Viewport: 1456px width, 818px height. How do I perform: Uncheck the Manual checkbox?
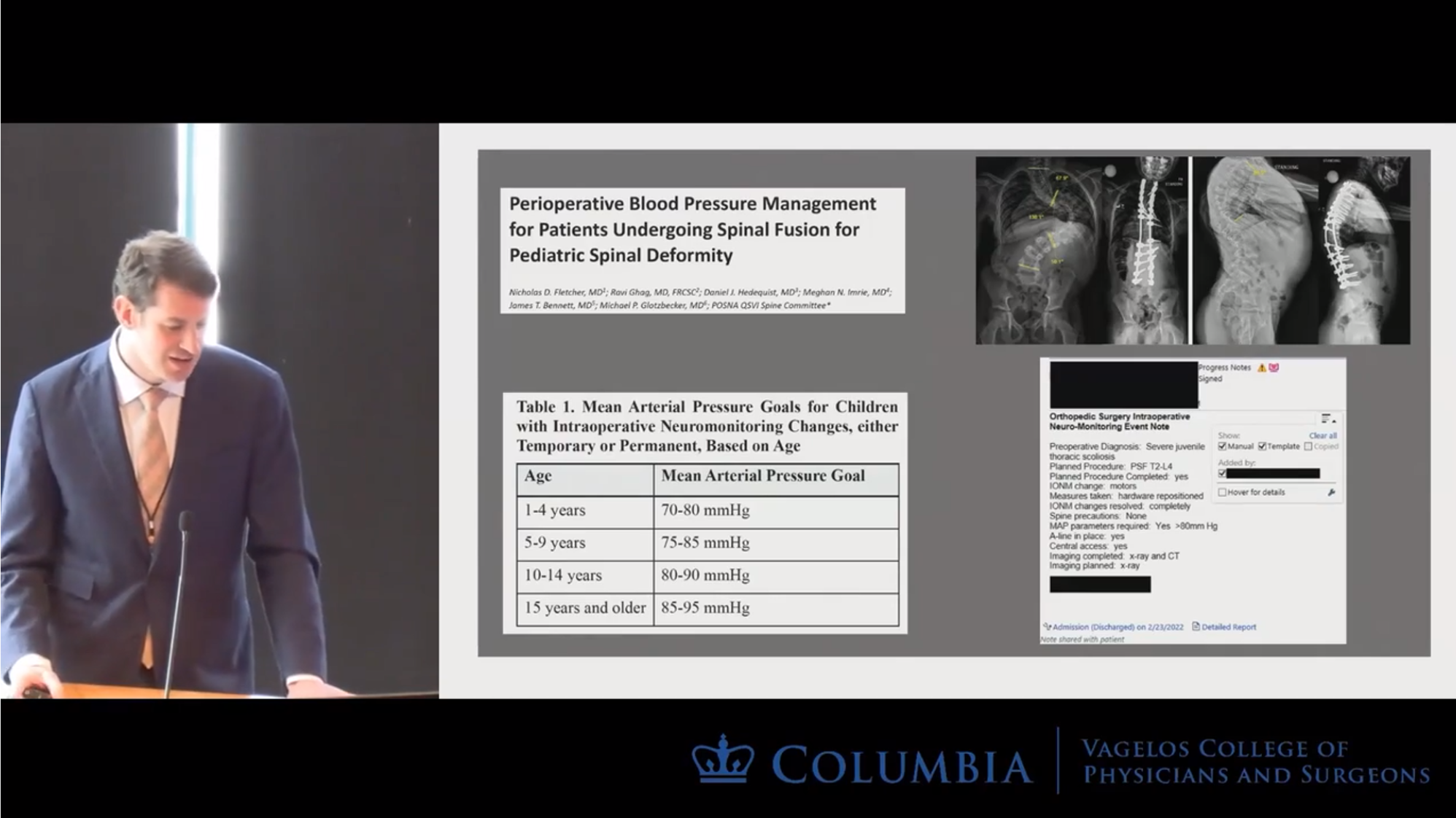coord(1222,446)
